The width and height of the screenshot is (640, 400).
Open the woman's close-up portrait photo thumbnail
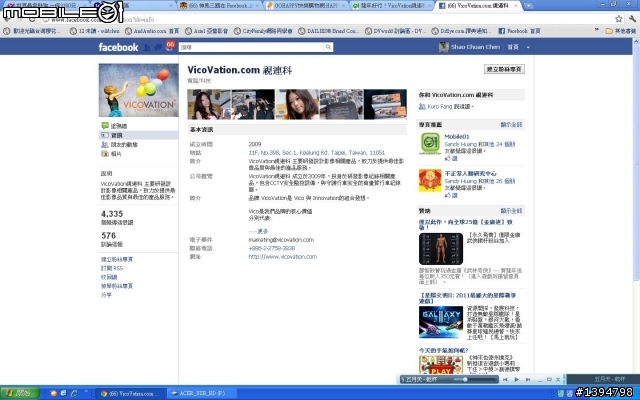click(x=297, y=104)
